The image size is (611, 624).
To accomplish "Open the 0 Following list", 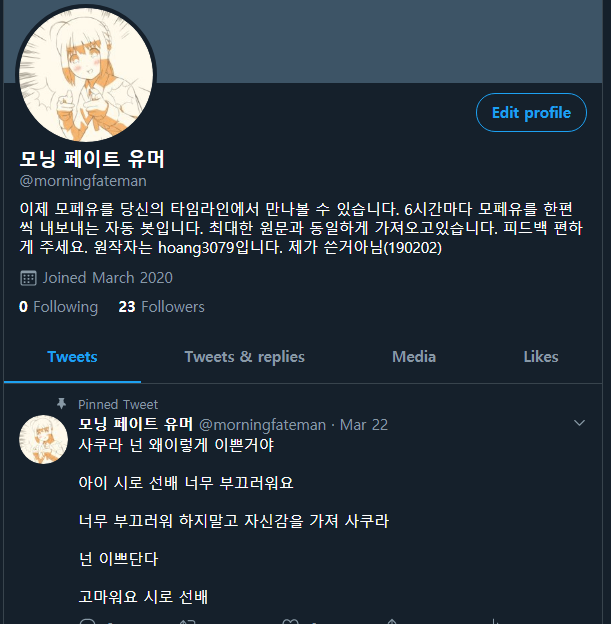I will (x=58, y=307).
